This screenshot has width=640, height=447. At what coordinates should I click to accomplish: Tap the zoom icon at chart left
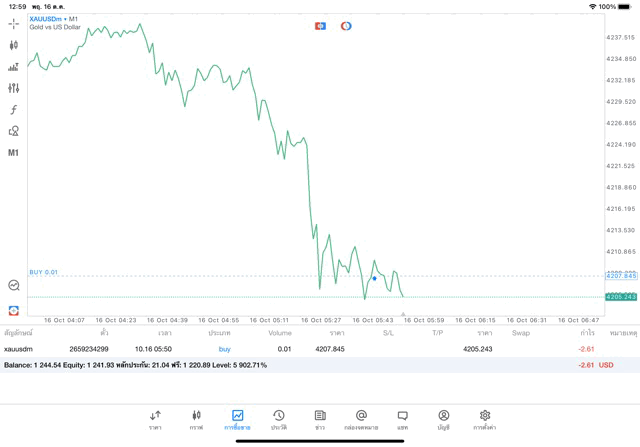(14, 285)
